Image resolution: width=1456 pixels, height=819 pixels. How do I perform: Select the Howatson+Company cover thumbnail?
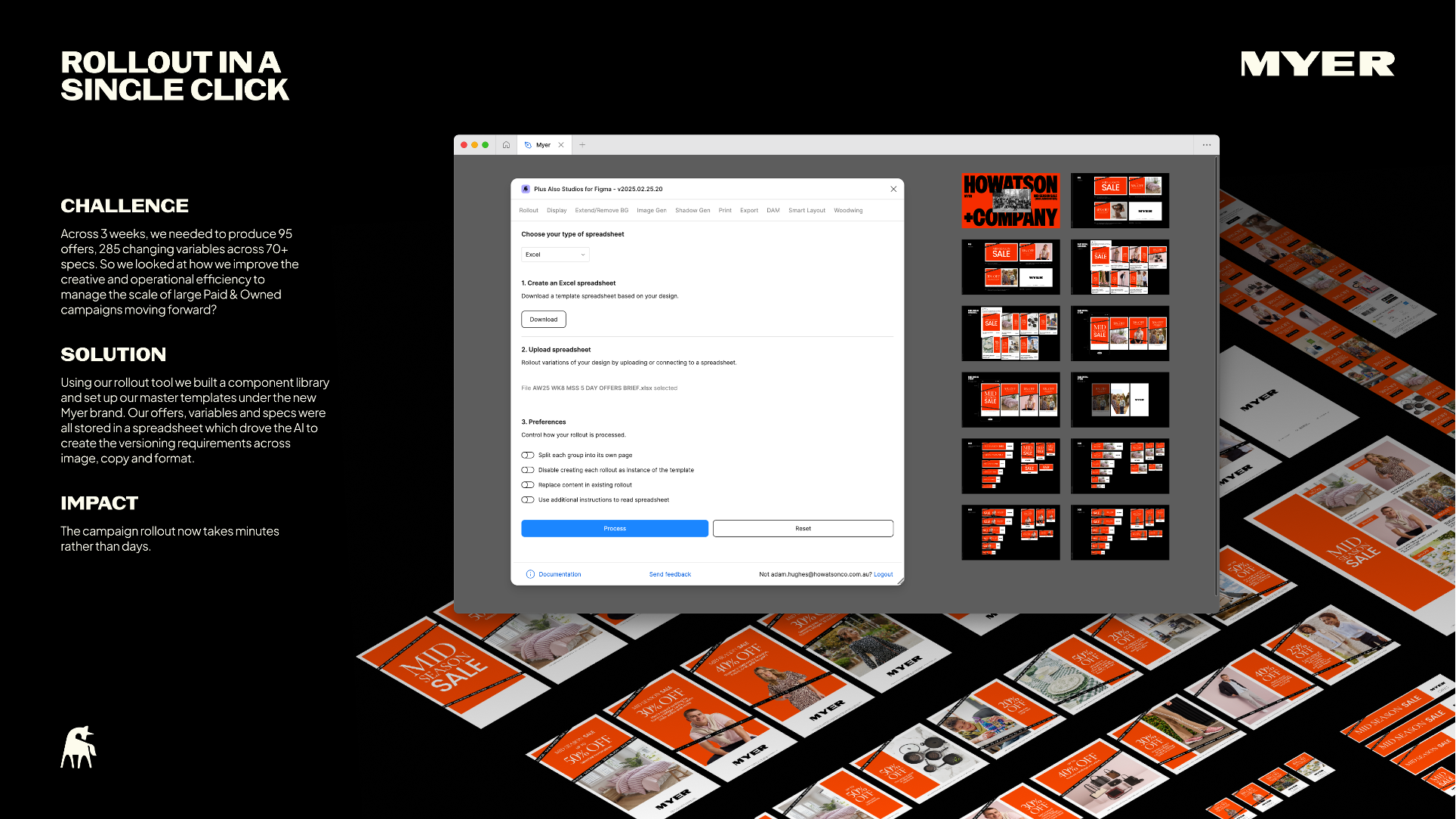coord(1010,201)
